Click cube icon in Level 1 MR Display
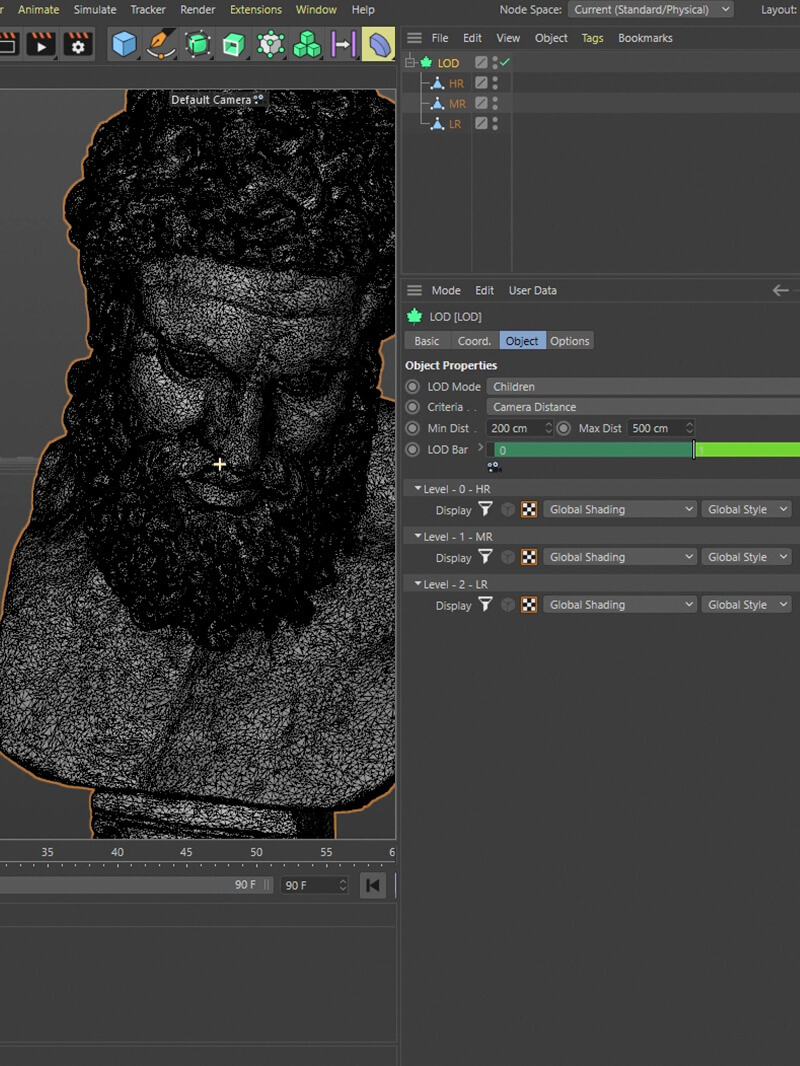The image size is (800, 1066). (508, 557)
